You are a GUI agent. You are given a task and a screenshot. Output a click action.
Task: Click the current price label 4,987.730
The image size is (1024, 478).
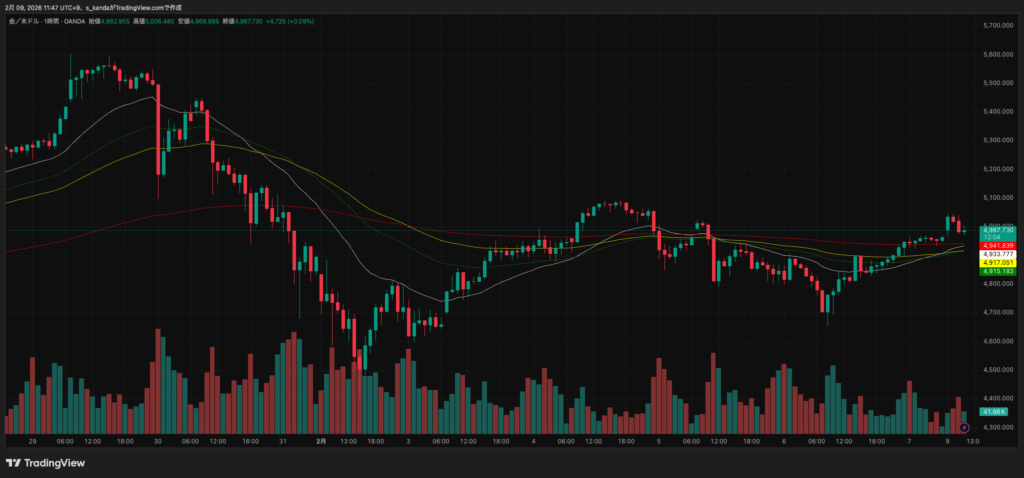998,230
